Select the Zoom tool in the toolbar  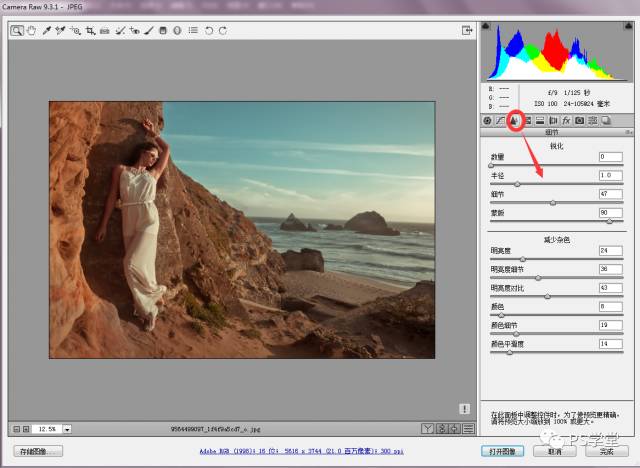[17, 31]
